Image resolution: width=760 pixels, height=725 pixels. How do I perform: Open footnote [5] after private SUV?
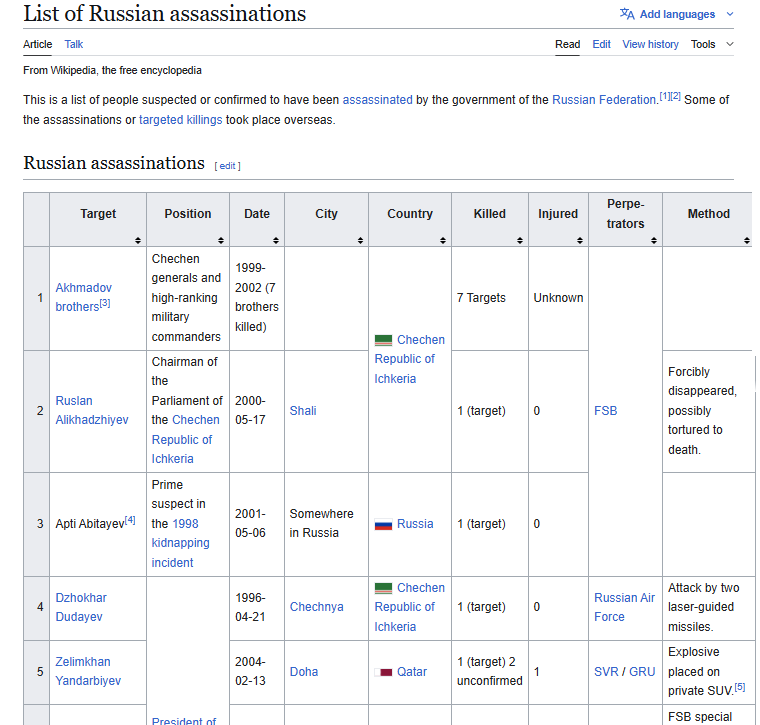(x=740, y=687)
